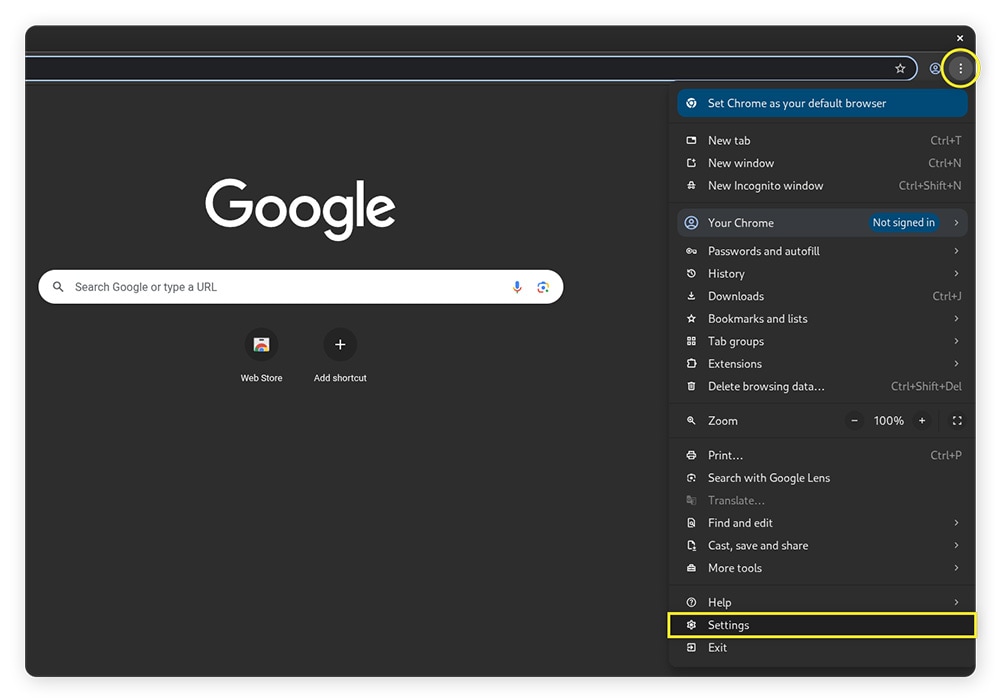Select the Bookmarks and lists entry
Image resolution: width=1000 pixels, height=700 pixels.
click(x=822, y=319)
